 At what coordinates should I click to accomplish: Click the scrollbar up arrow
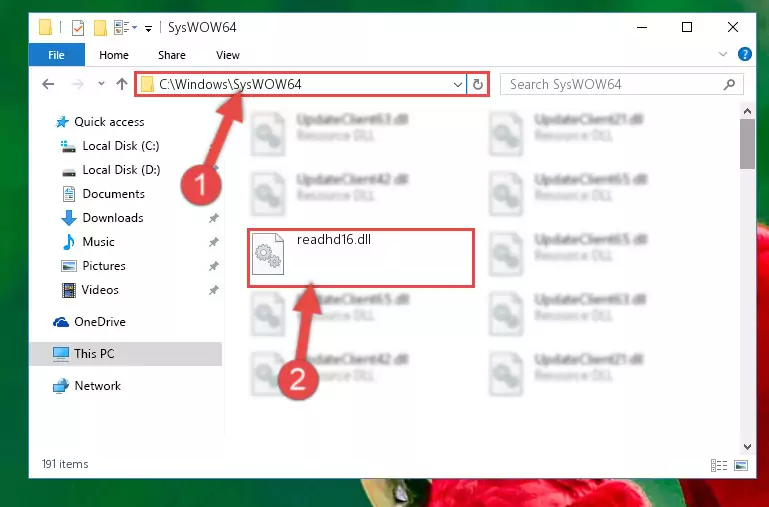point(747,111)
